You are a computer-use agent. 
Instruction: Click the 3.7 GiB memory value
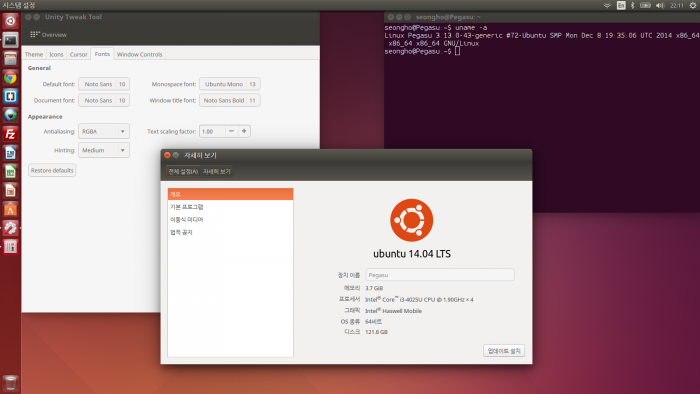pos(374,288)
